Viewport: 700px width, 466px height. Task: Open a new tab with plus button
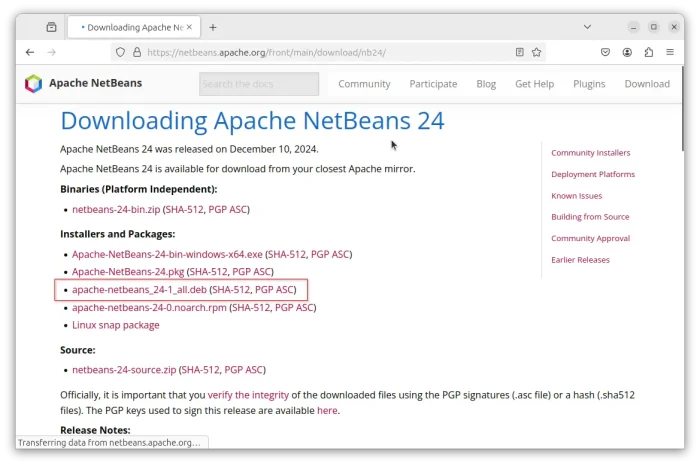(213, 27)
